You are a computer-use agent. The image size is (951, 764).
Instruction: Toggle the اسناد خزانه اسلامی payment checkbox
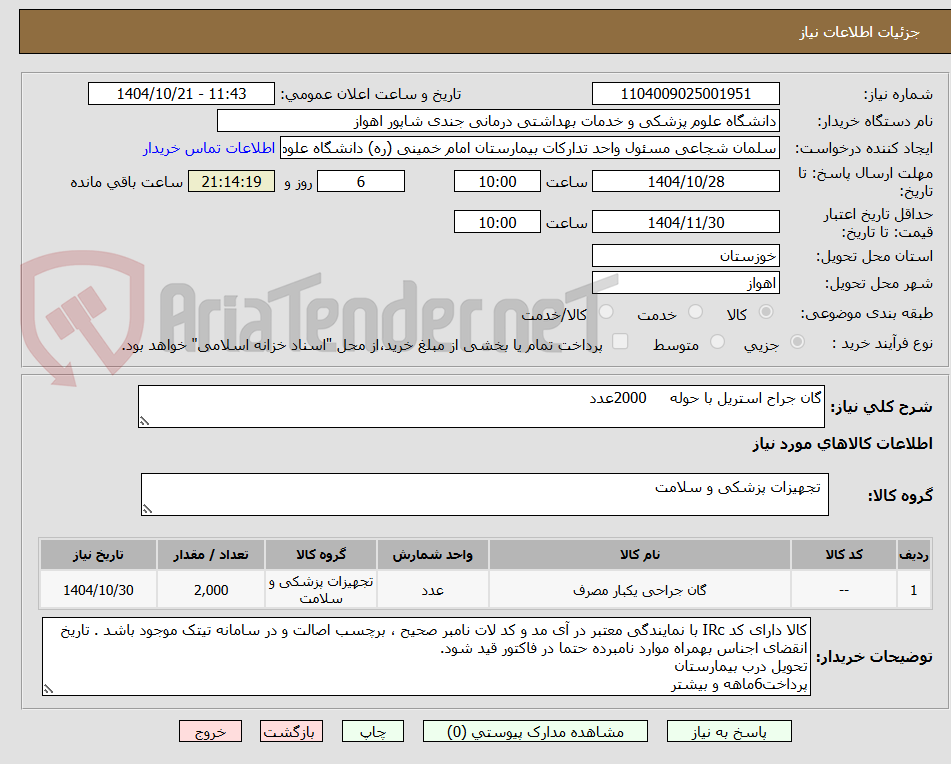pyautogui.click(x=620, y=341)
